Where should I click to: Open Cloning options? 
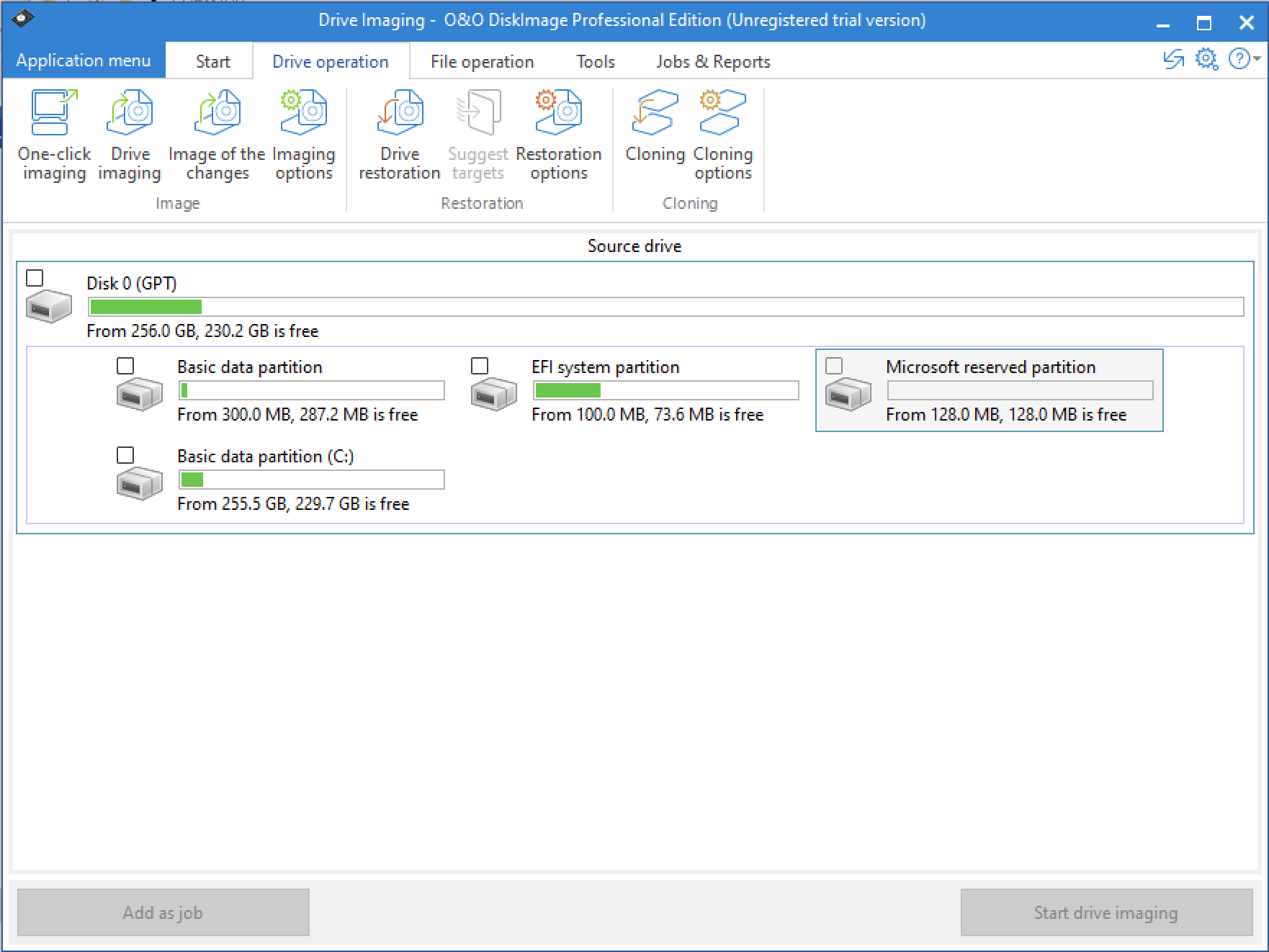[723, 135]
